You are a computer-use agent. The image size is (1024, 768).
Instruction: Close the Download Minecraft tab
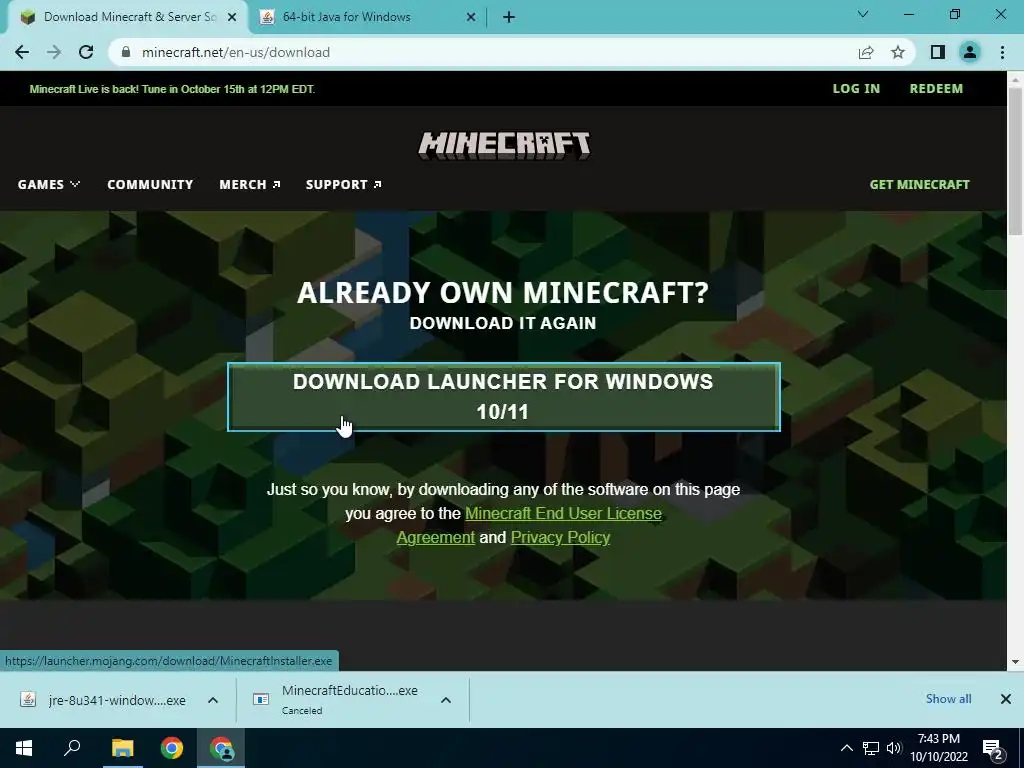tap(232, 17)
